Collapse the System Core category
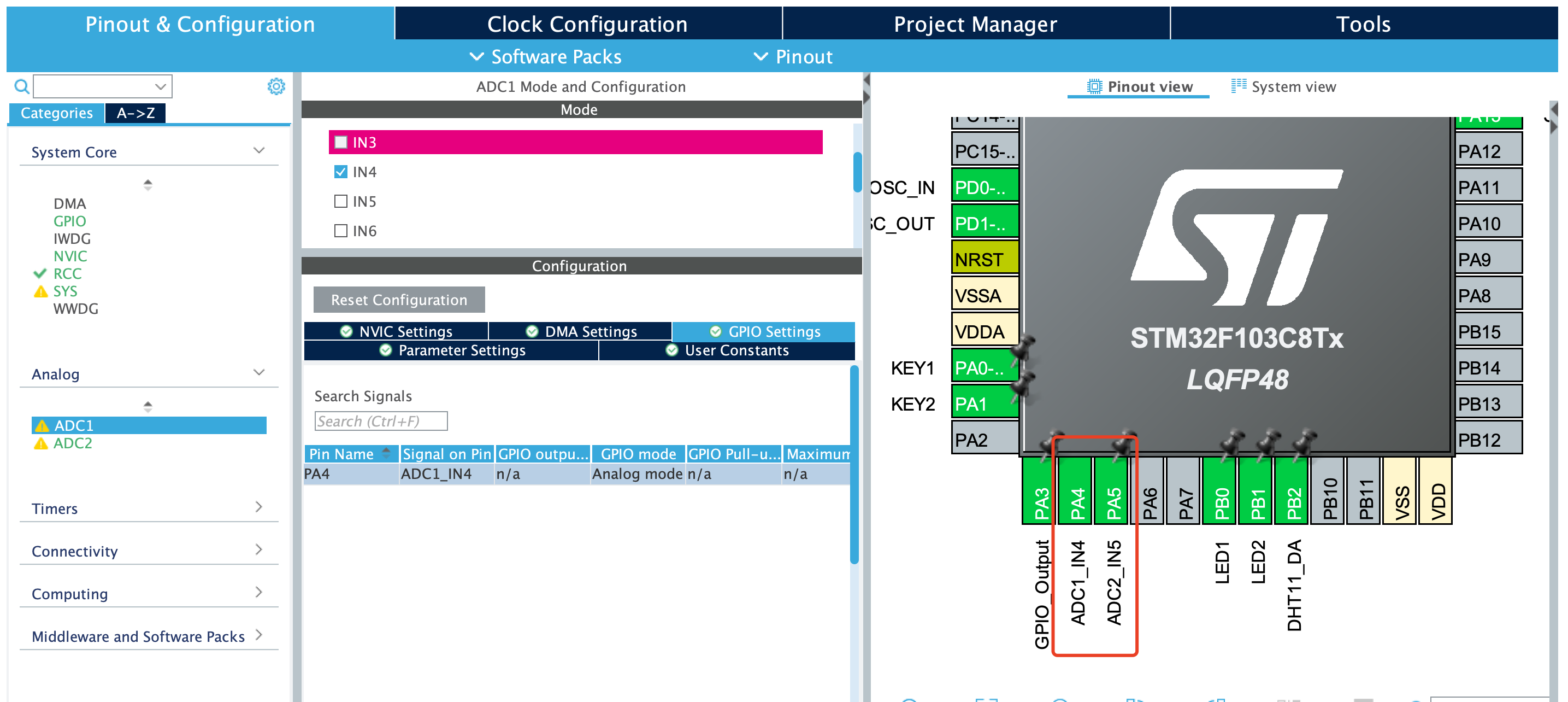Viewport: 1568px width, 702px height. [x=259, y=151]
